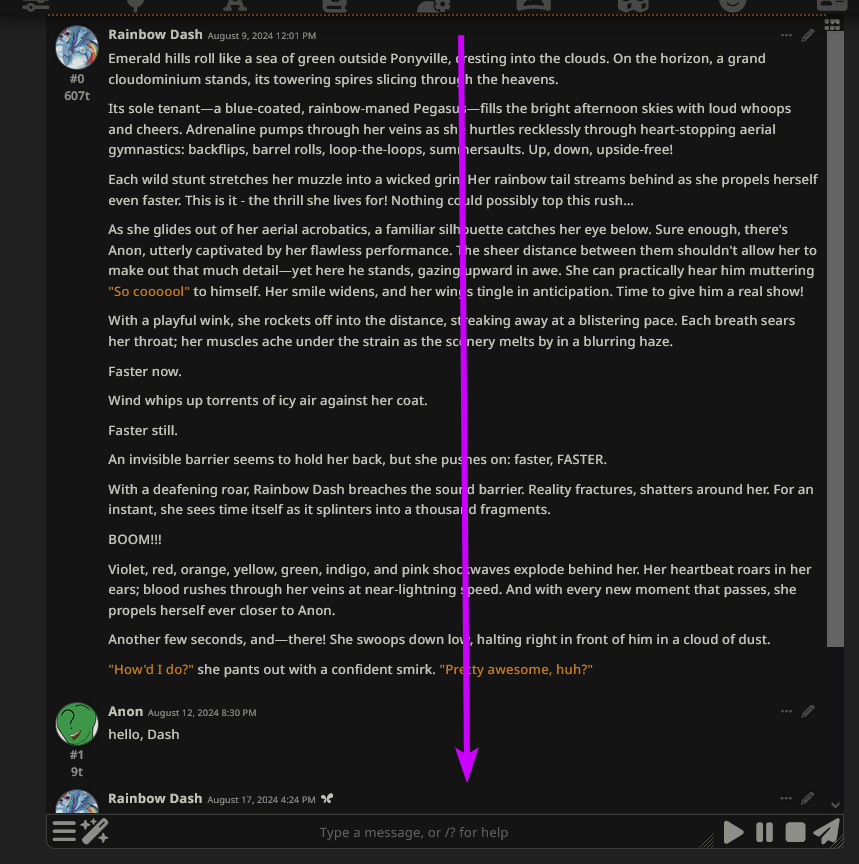
Task: Expand message actions on first message
Action: coord(786,36)
